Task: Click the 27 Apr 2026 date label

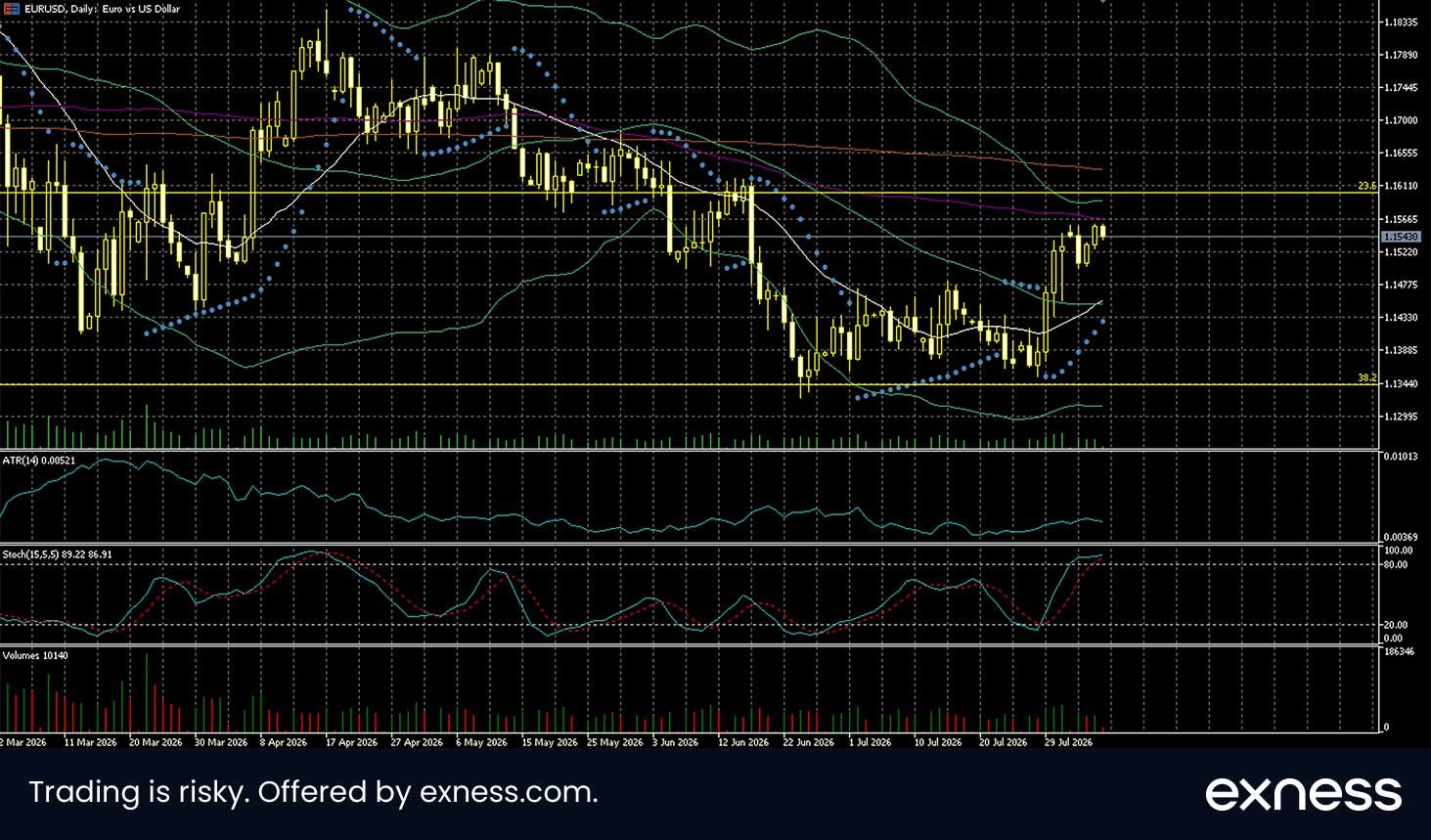Action: pos(417,742)
